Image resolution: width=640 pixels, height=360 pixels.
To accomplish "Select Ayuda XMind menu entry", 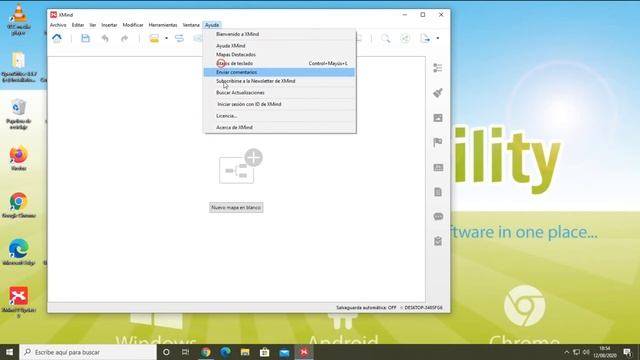I will (x=280, y=46).
